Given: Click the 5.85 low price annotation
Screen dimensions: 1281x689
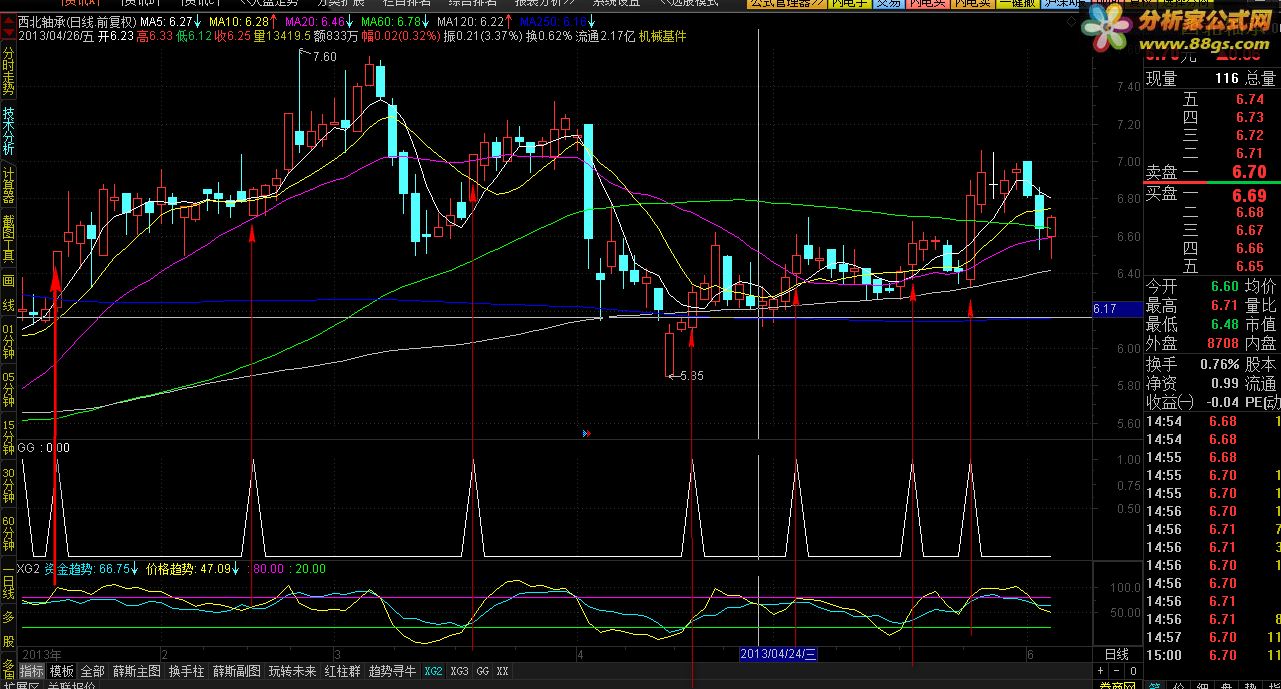Looking at the screenshot, I should 690,376.
